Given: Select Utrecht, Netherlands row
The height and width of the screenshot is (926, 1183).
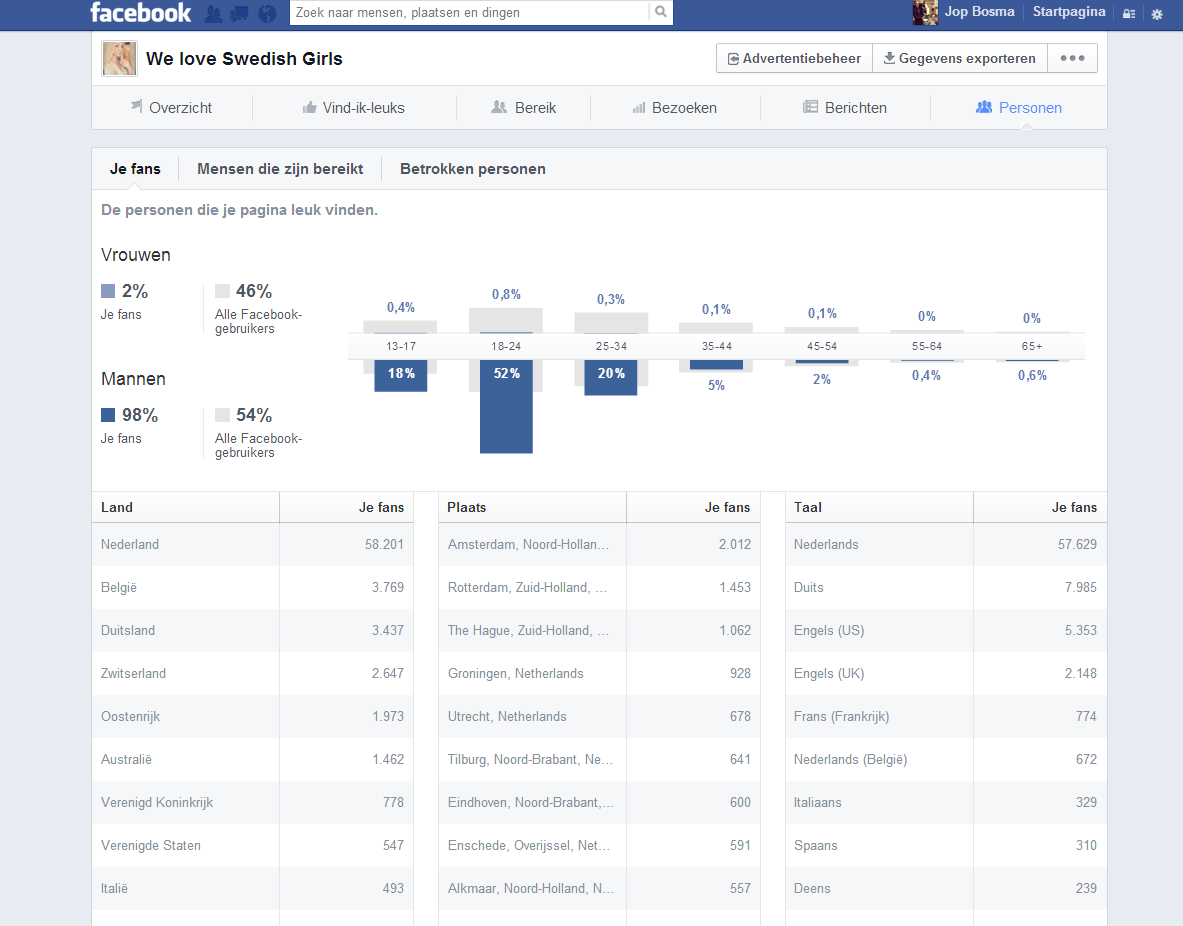Looking at the screenshot, I should [x=599, y=716].
